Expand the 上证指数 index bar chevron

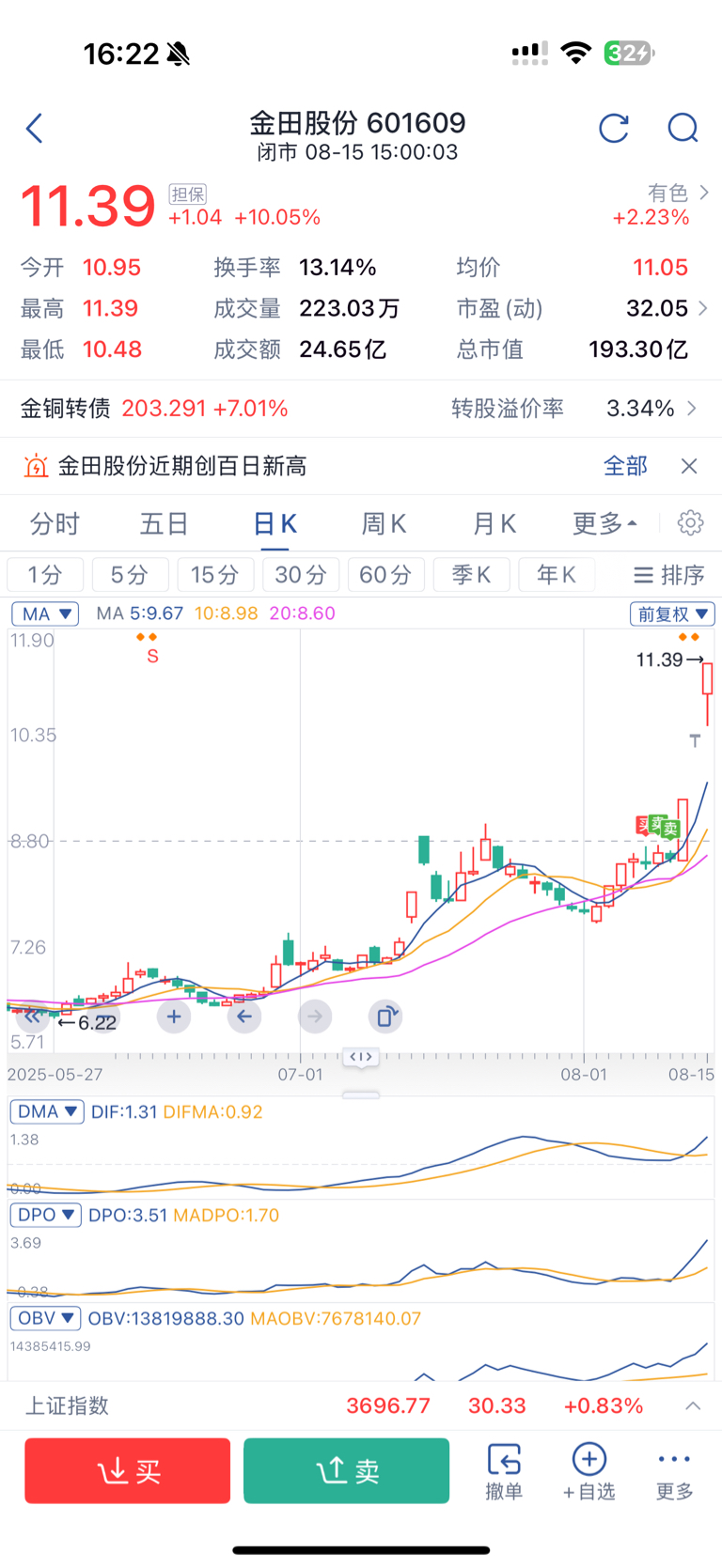(x=693, y=1405)
